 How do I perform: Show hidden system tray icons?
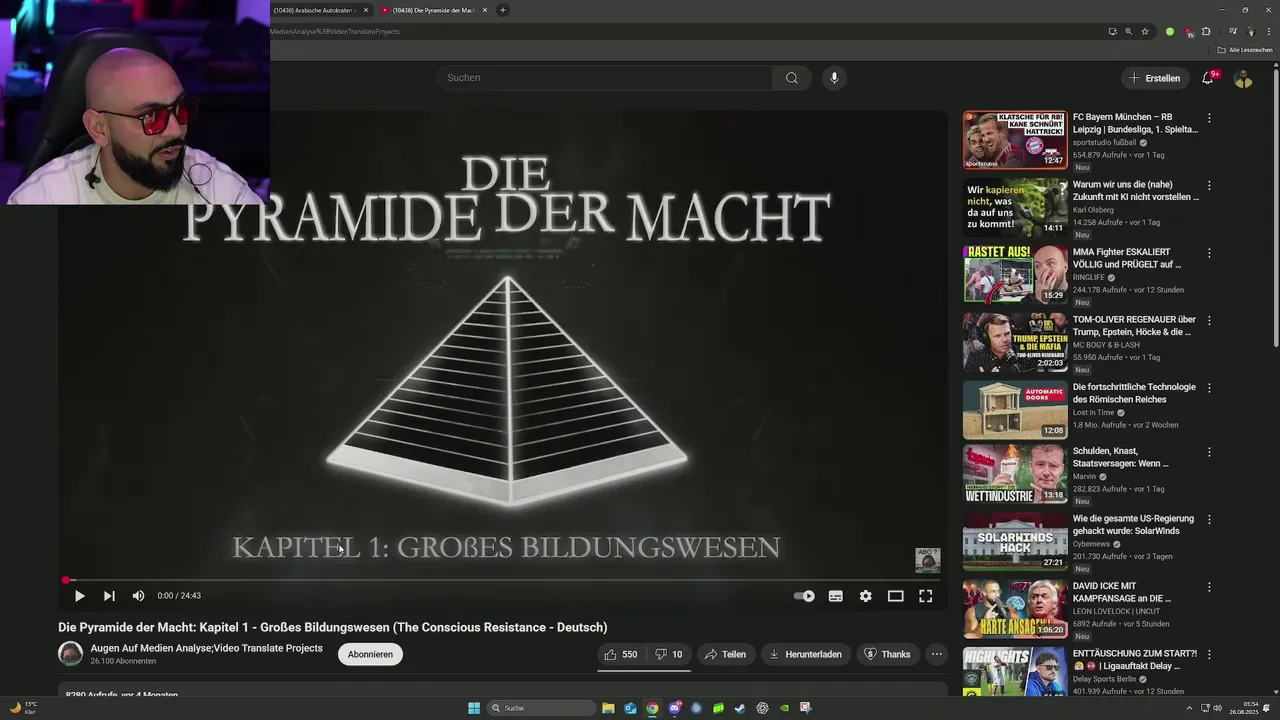click(1189, 708)
